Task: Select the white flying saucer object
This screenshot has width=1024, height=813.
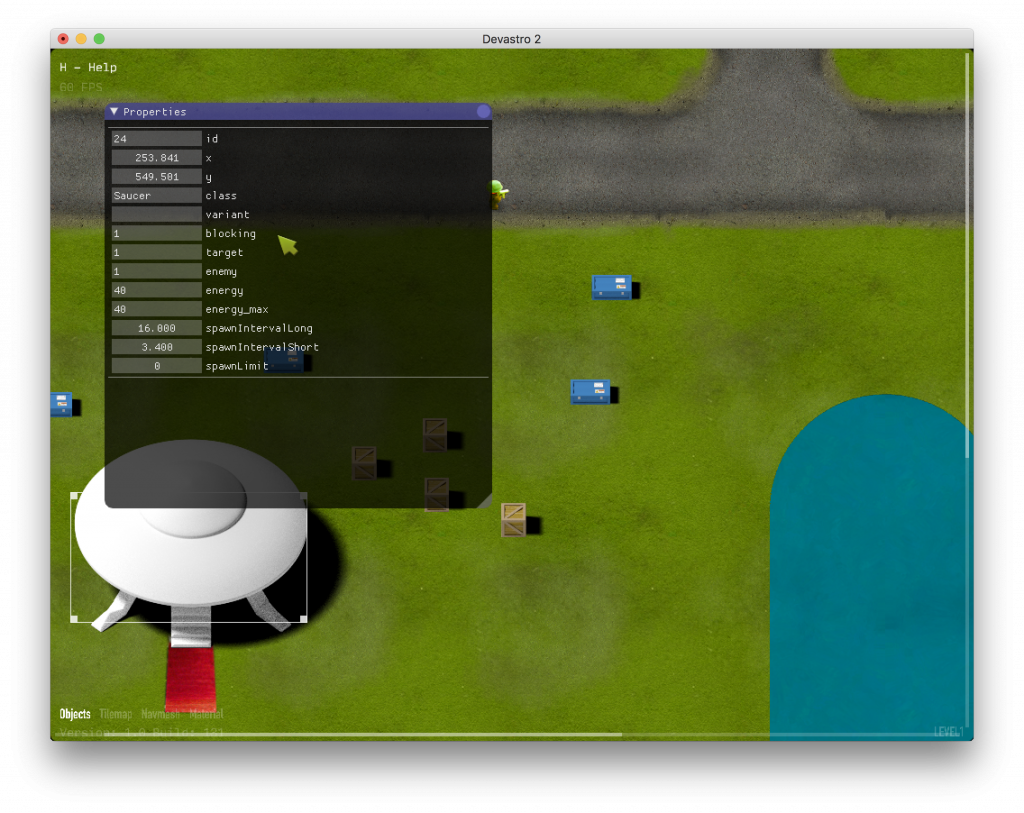Action: [189, 542]
